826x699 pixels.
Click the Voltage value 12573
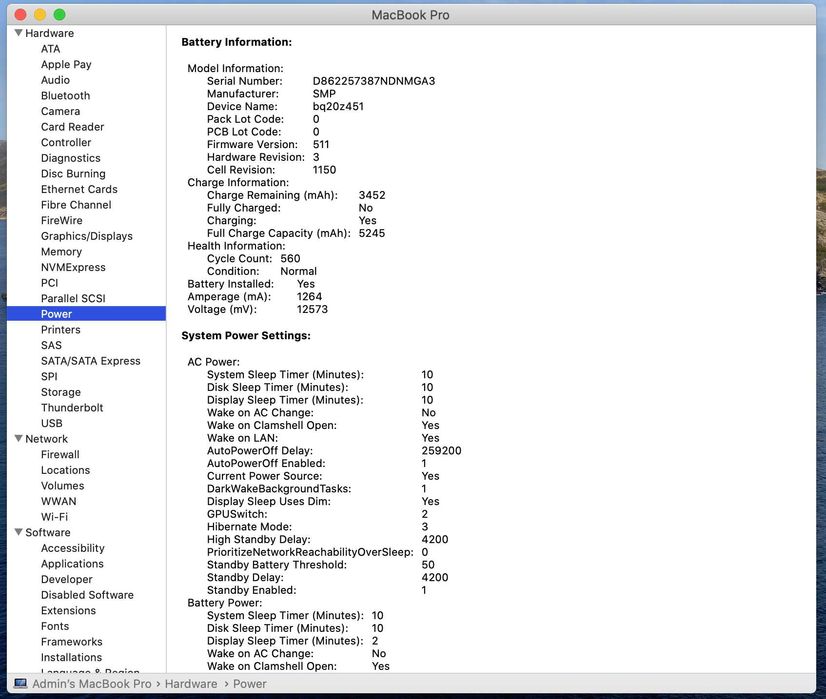click(x=312, y=309)
